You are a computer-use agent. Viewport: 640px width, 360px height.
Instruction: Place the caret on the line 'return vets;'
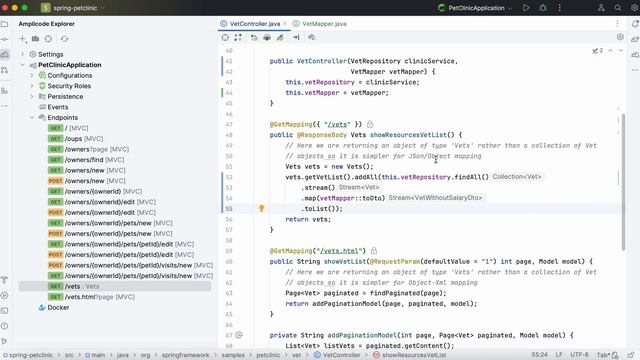pyautogui.click(x=308, y=219)
